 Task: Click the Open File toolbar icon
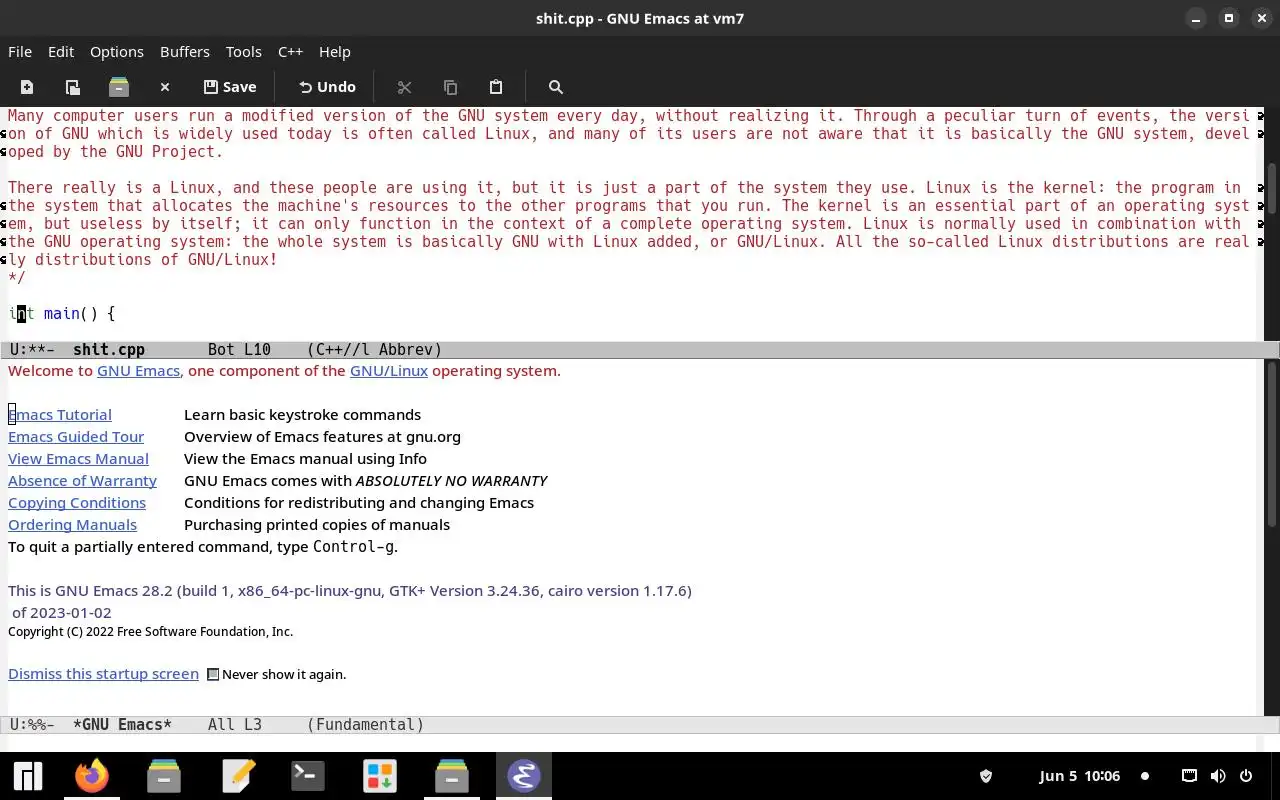click(73, 87)
